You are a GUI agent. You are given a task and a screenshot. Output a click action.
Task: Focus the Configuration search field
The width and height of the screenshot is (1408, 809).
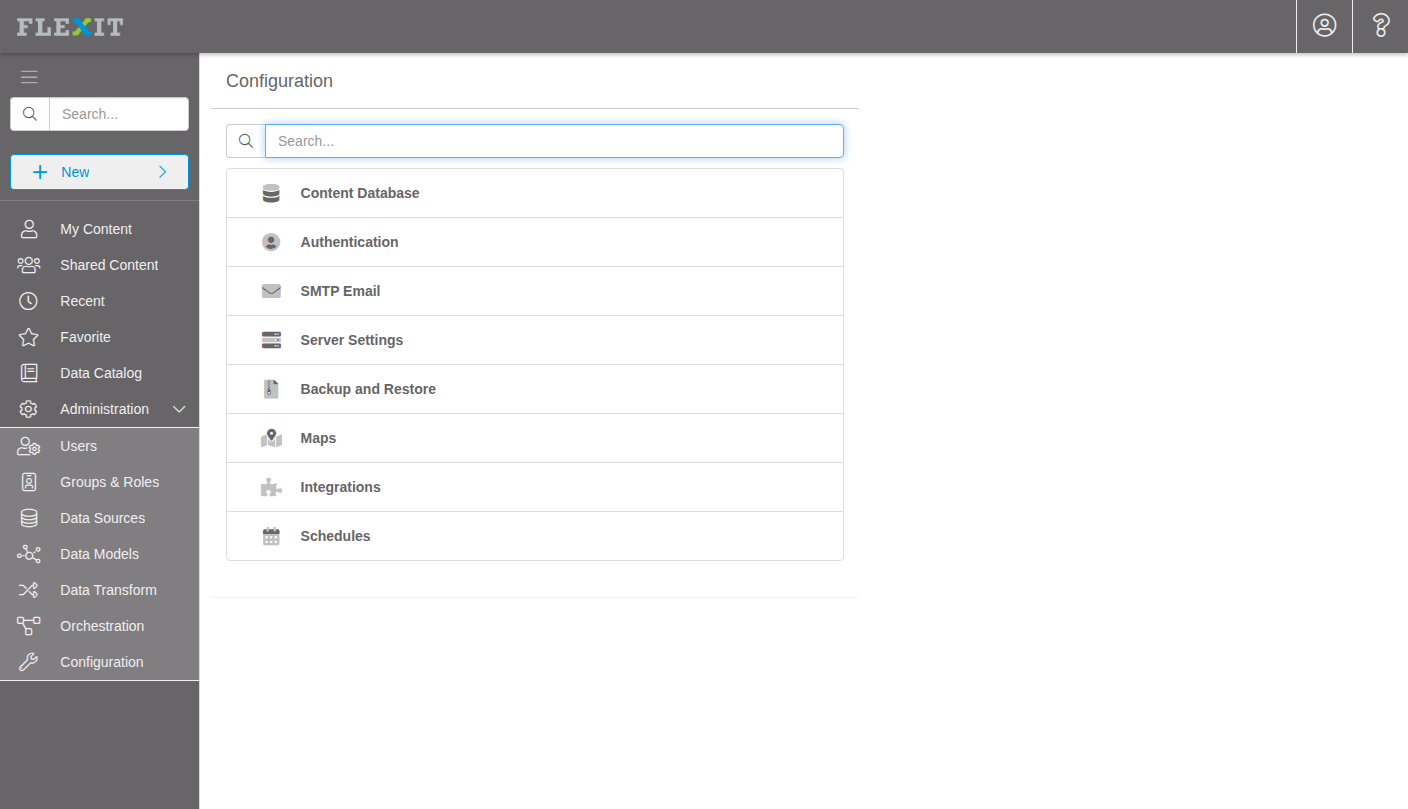click(x=554, y=141)
